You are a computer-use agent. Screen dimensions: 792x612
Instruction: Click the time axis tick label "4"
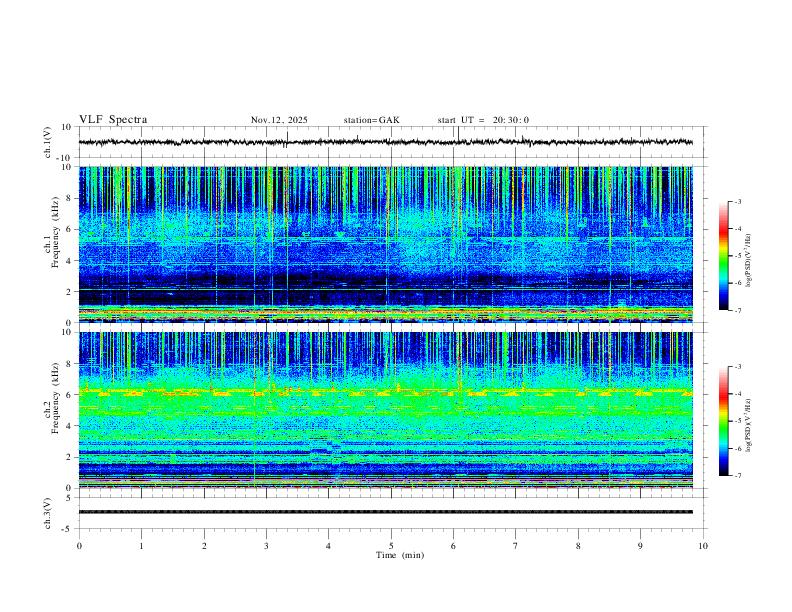[x=328, y=546]
